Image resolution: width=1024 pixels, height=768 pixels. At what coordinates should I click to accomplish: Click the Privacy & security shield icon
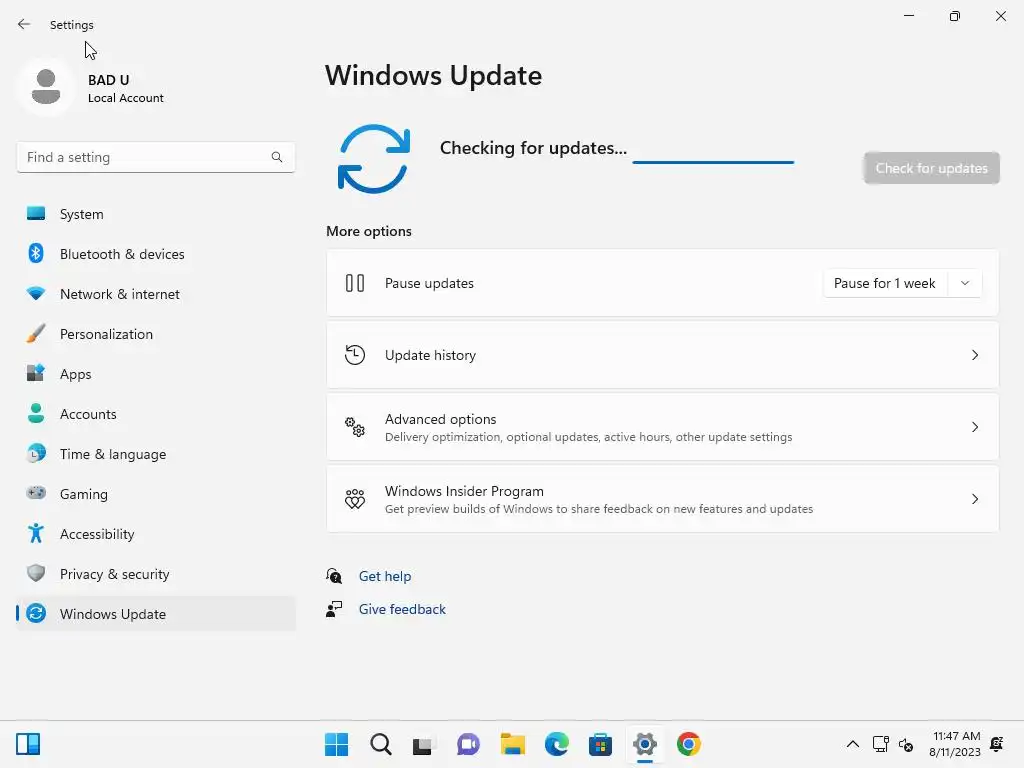tap(36, 573)
